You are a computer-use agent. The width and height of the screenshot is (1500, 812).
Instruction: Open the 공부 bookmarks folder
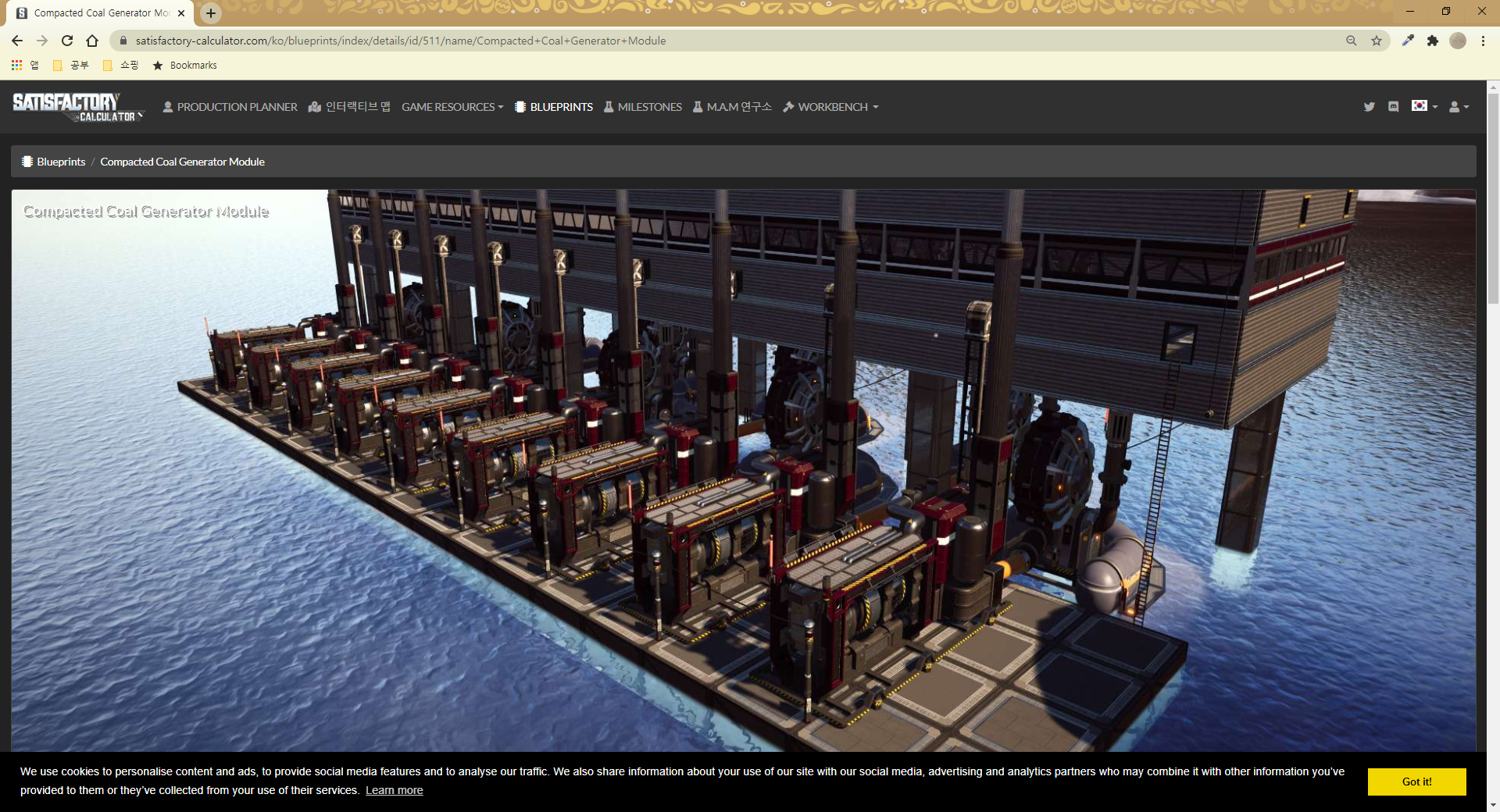pyautogui.click(x=71, y=66)
